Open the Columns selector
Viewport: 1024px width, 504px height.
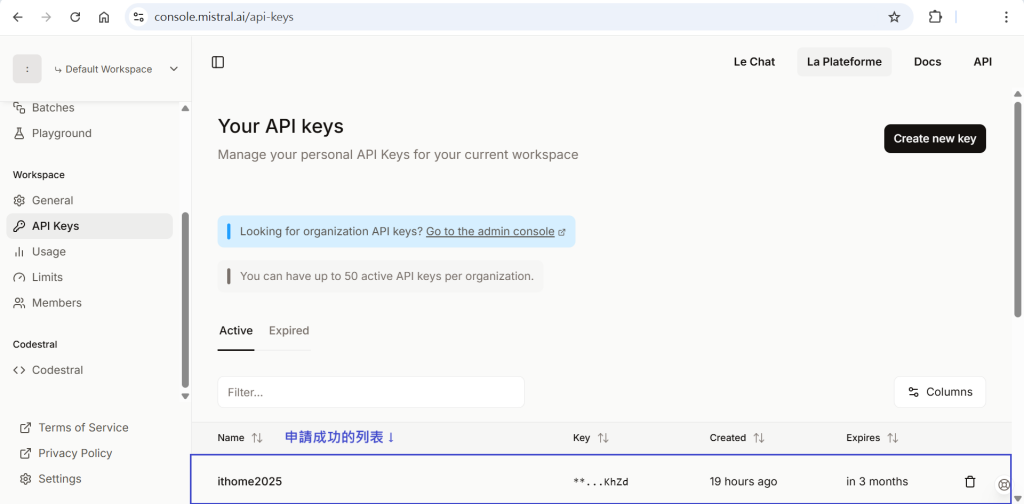[940, 392]
